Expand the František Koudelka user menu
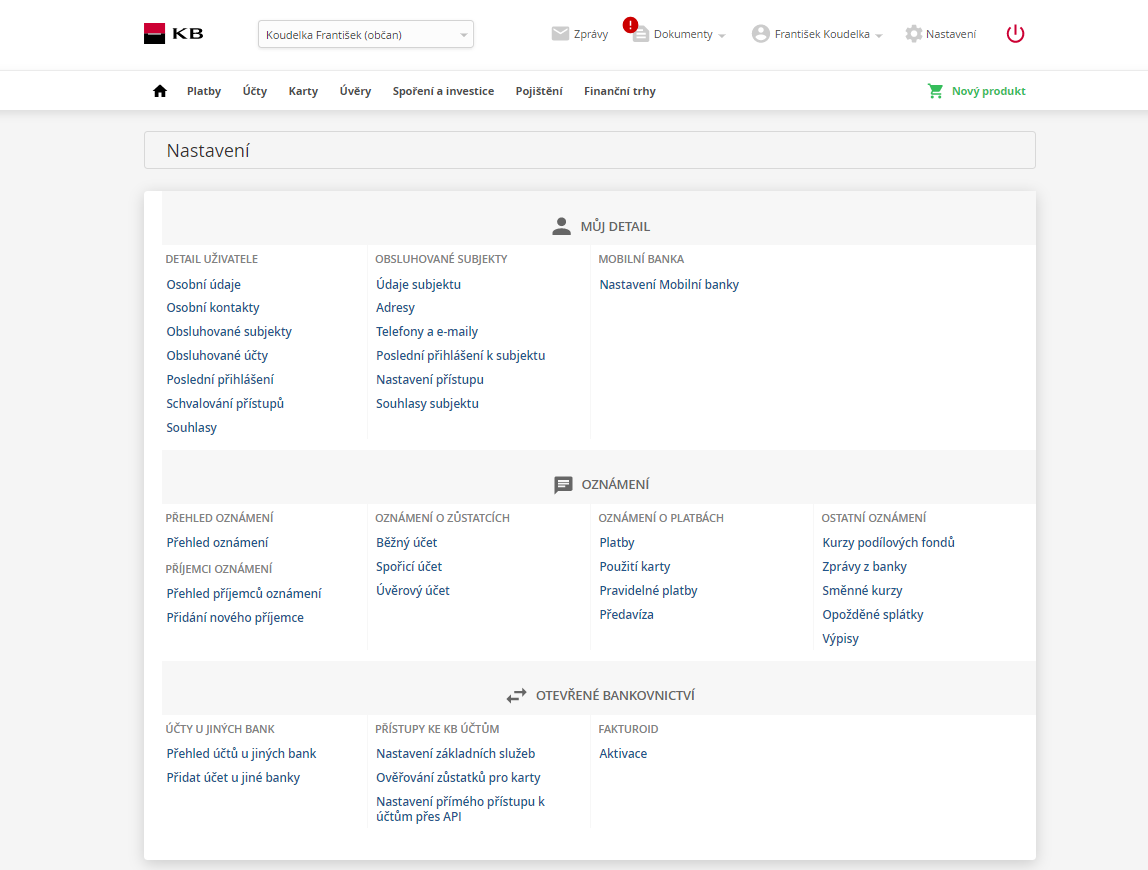Screen dimensions: 1148x870 (879, 35)
